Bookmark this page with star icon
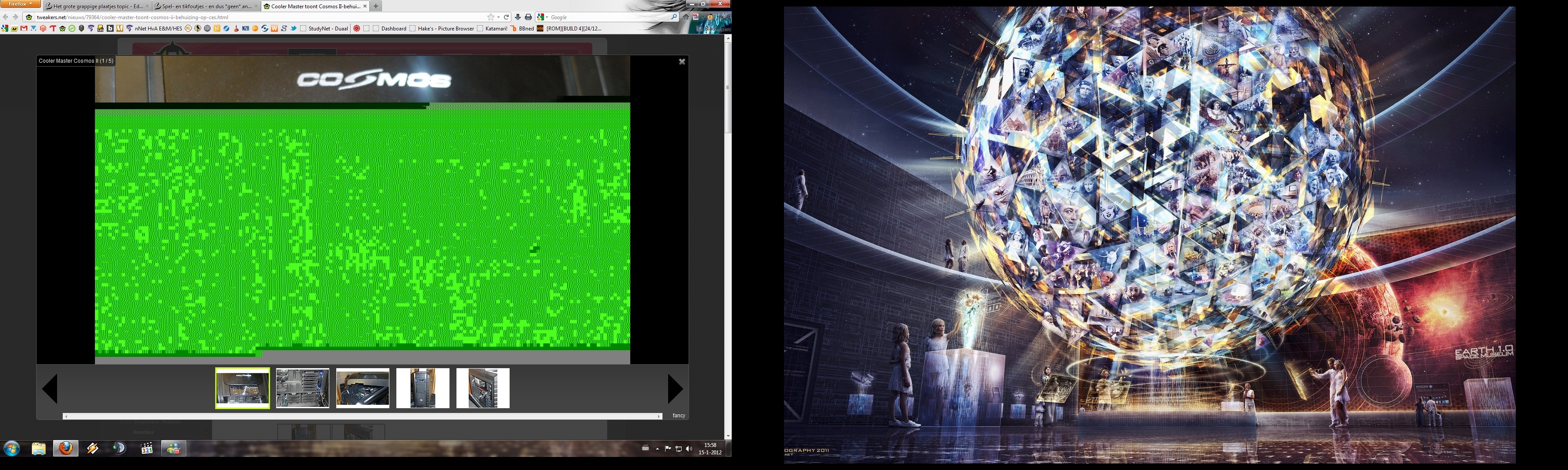This screenshot has height=470, width=1568. 490,17
